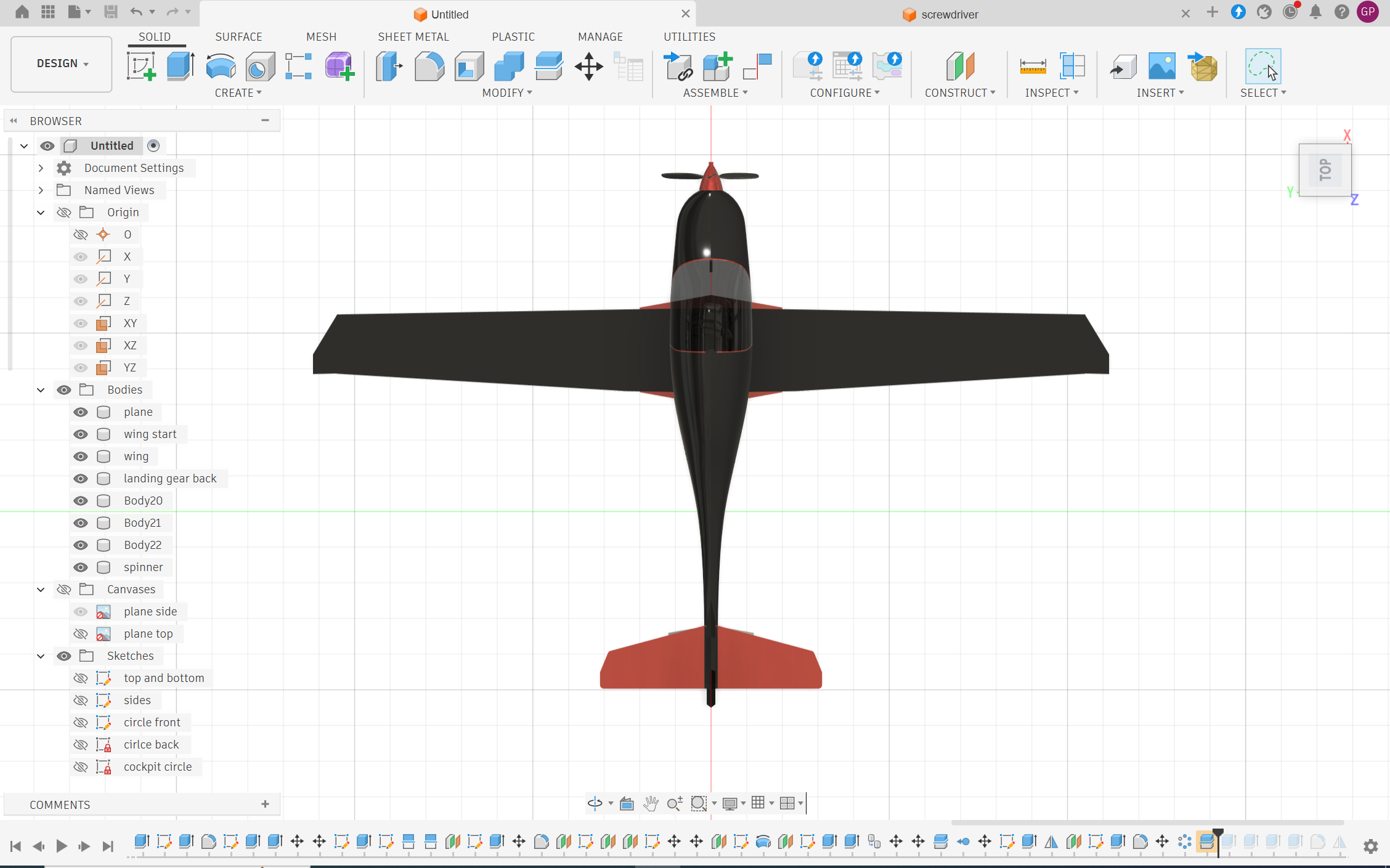
Task: Switch to the SHEET METAL tab
Action: tap(413, 36)
